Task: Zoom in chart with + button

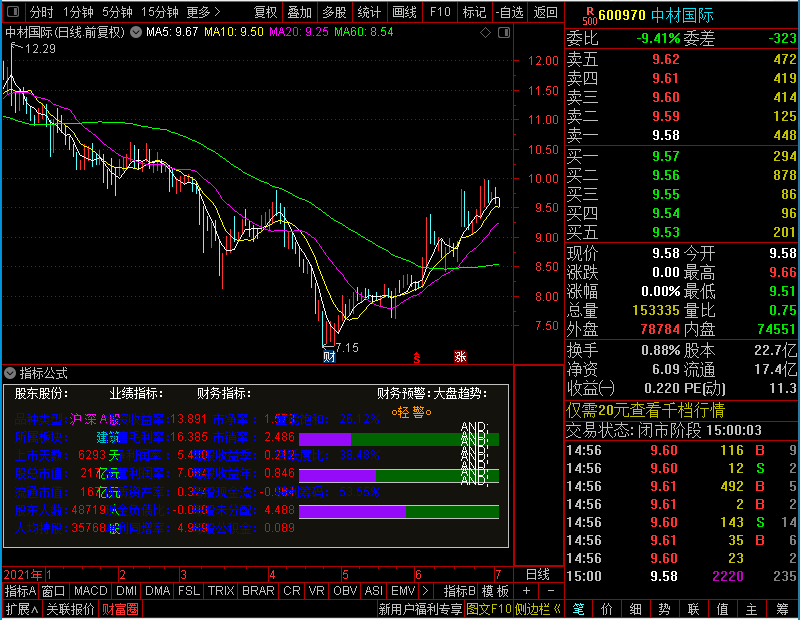Action: (527, 591)
